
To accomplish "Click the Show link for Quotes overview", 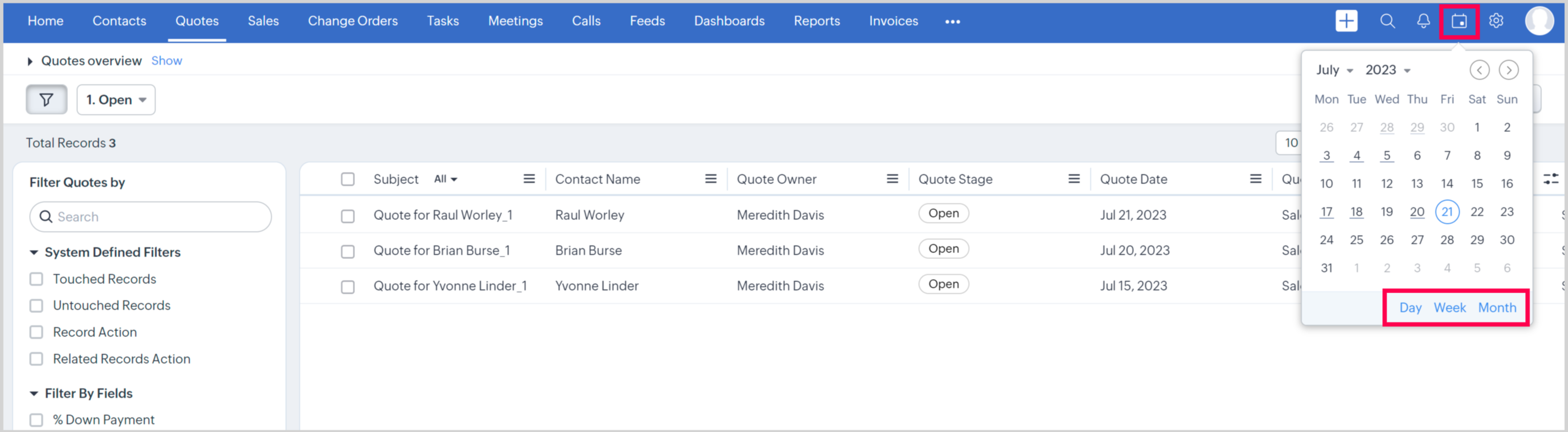I will coord(166,61).
